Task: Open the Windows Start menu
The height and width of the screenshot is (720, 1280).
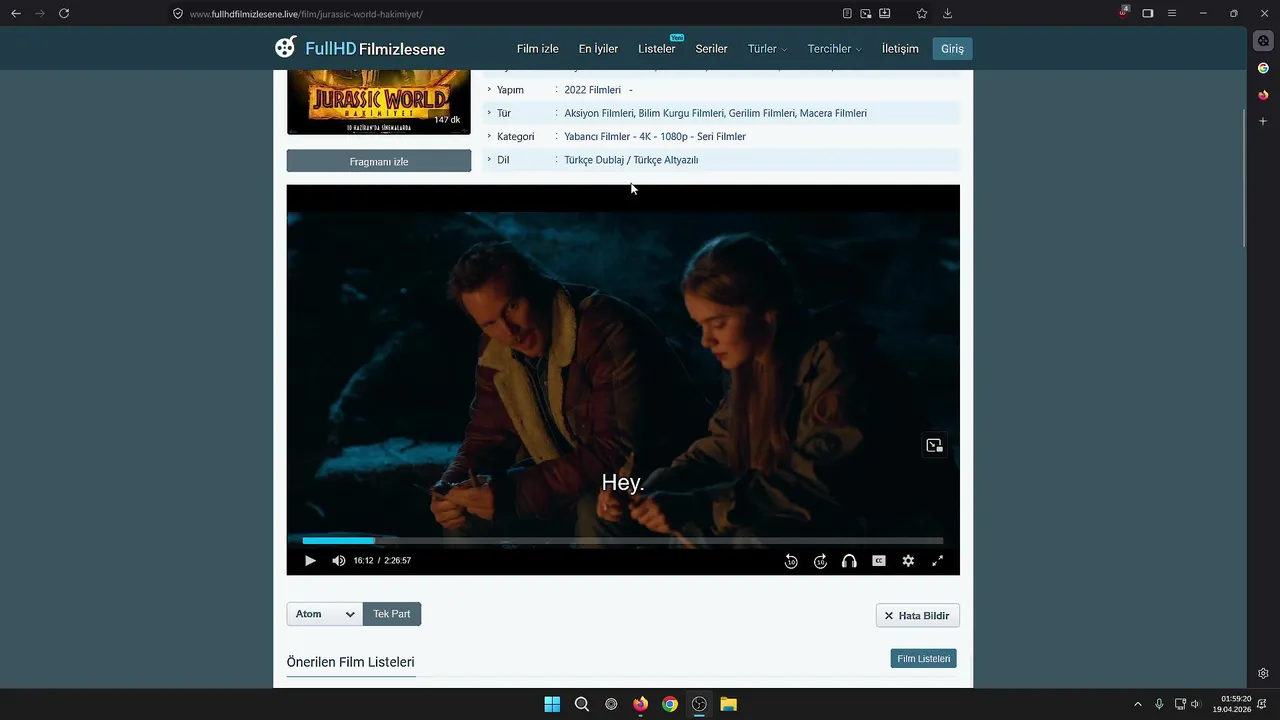Action: pyautogui.click(x=552, y=704)
